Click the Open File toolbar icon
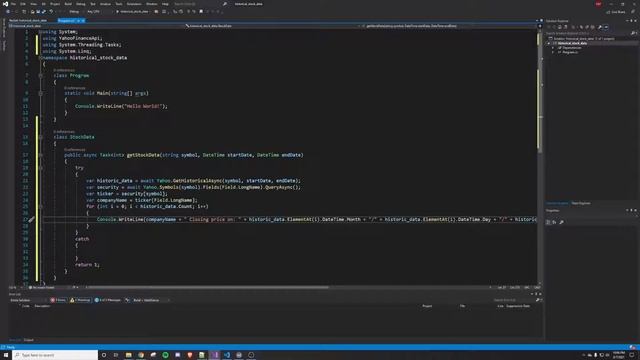Screen dimensions: 640x360 [33, 12]
